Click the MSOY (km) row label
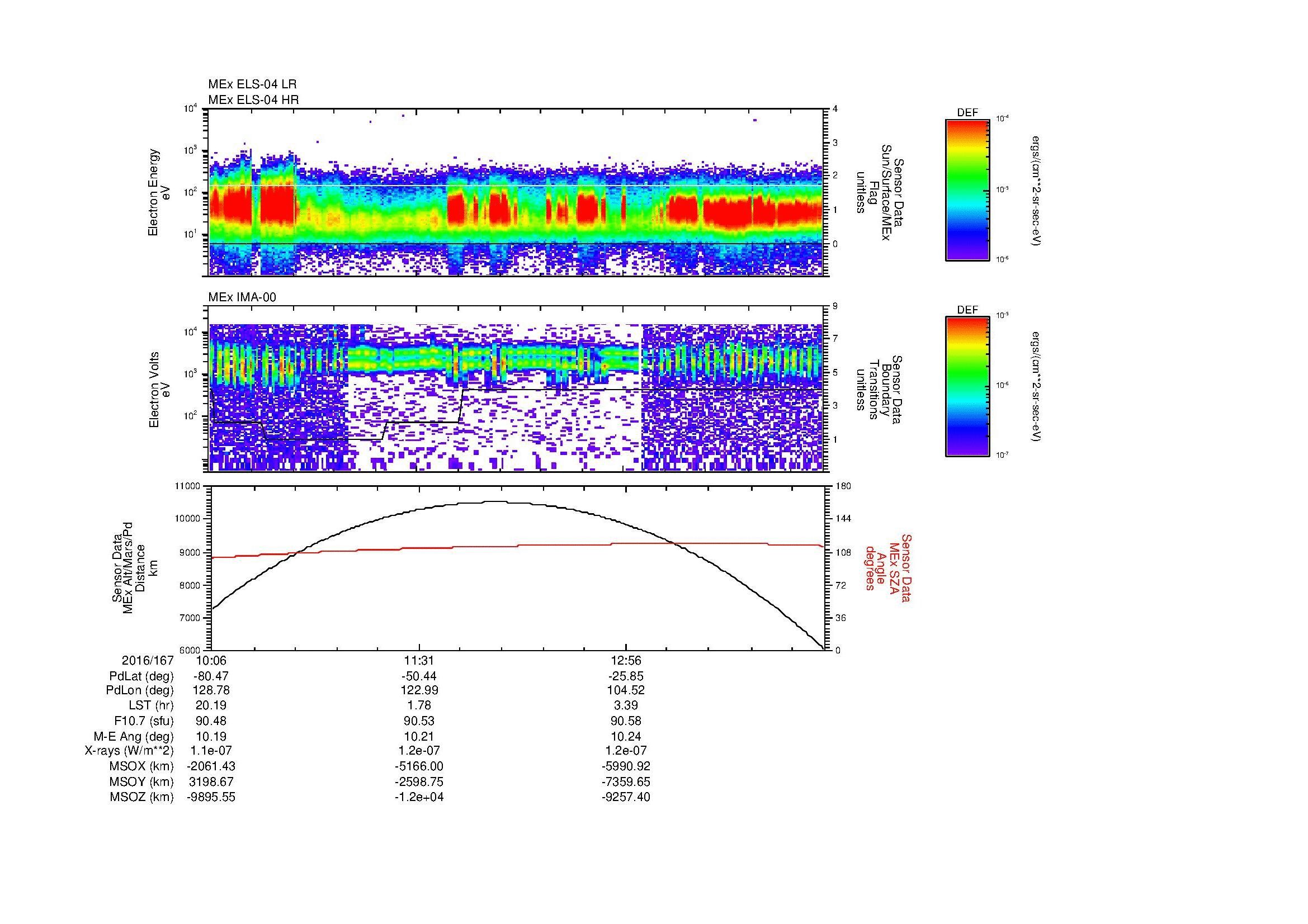Screen dimensions: 1308x924 tap(141, 781)
